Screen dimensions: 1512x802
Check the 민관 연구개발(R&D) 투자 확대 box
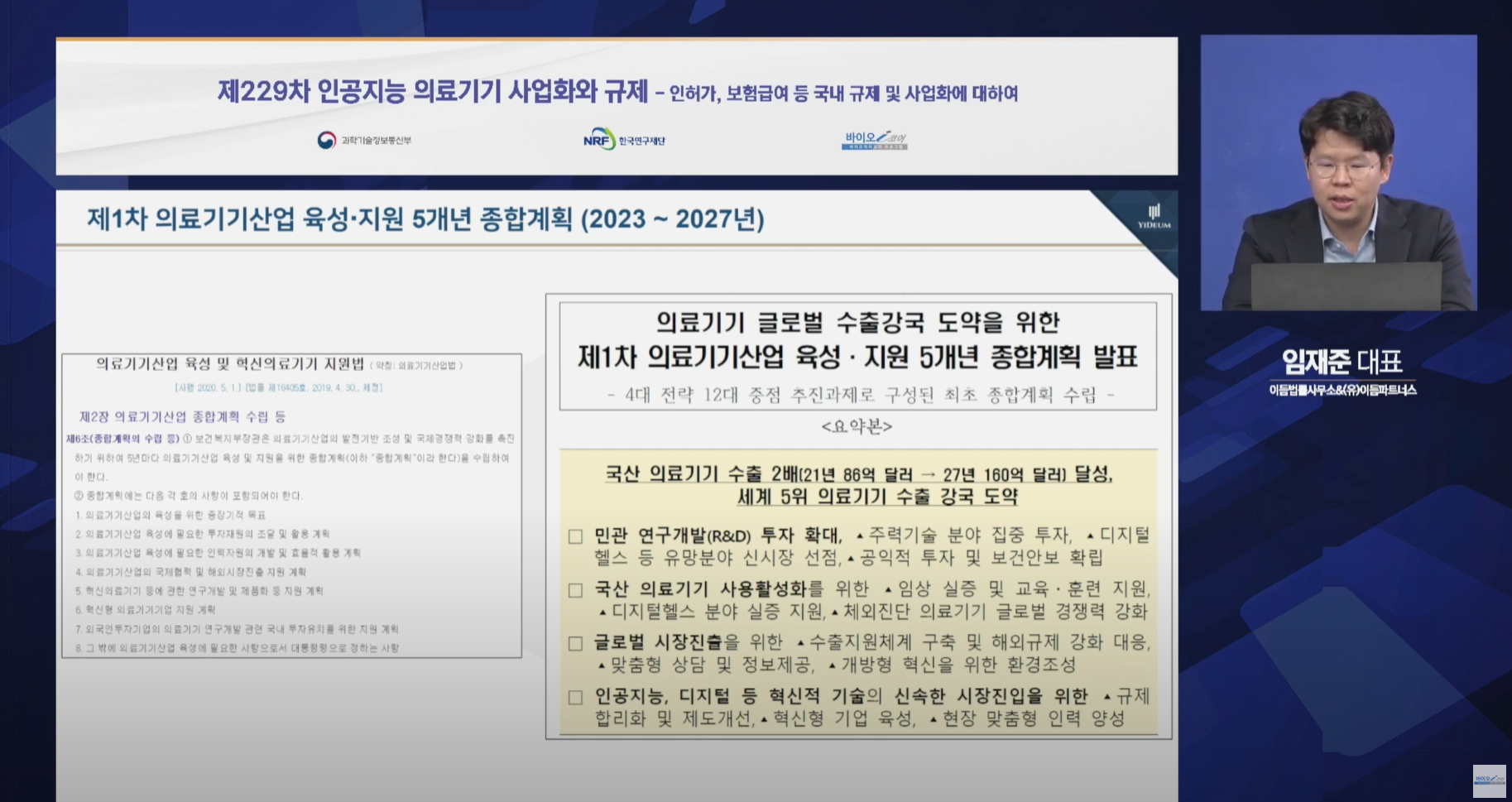(576, 536)
